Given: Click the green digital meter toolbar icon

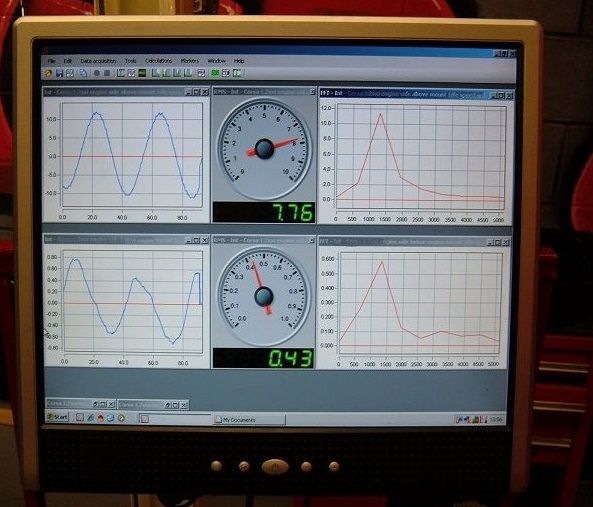Looking at the screenshot, I should coord(142,73).
